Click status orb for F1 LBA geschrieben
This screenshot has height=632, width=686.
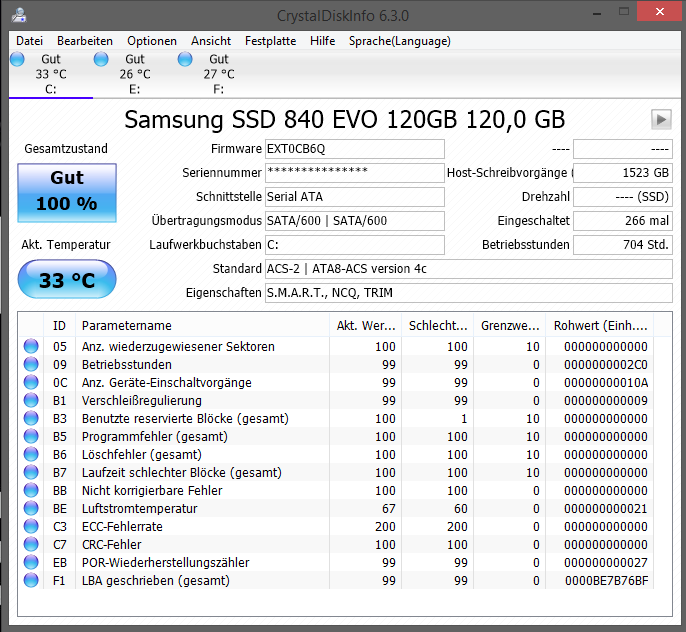[x=31, y=580]
